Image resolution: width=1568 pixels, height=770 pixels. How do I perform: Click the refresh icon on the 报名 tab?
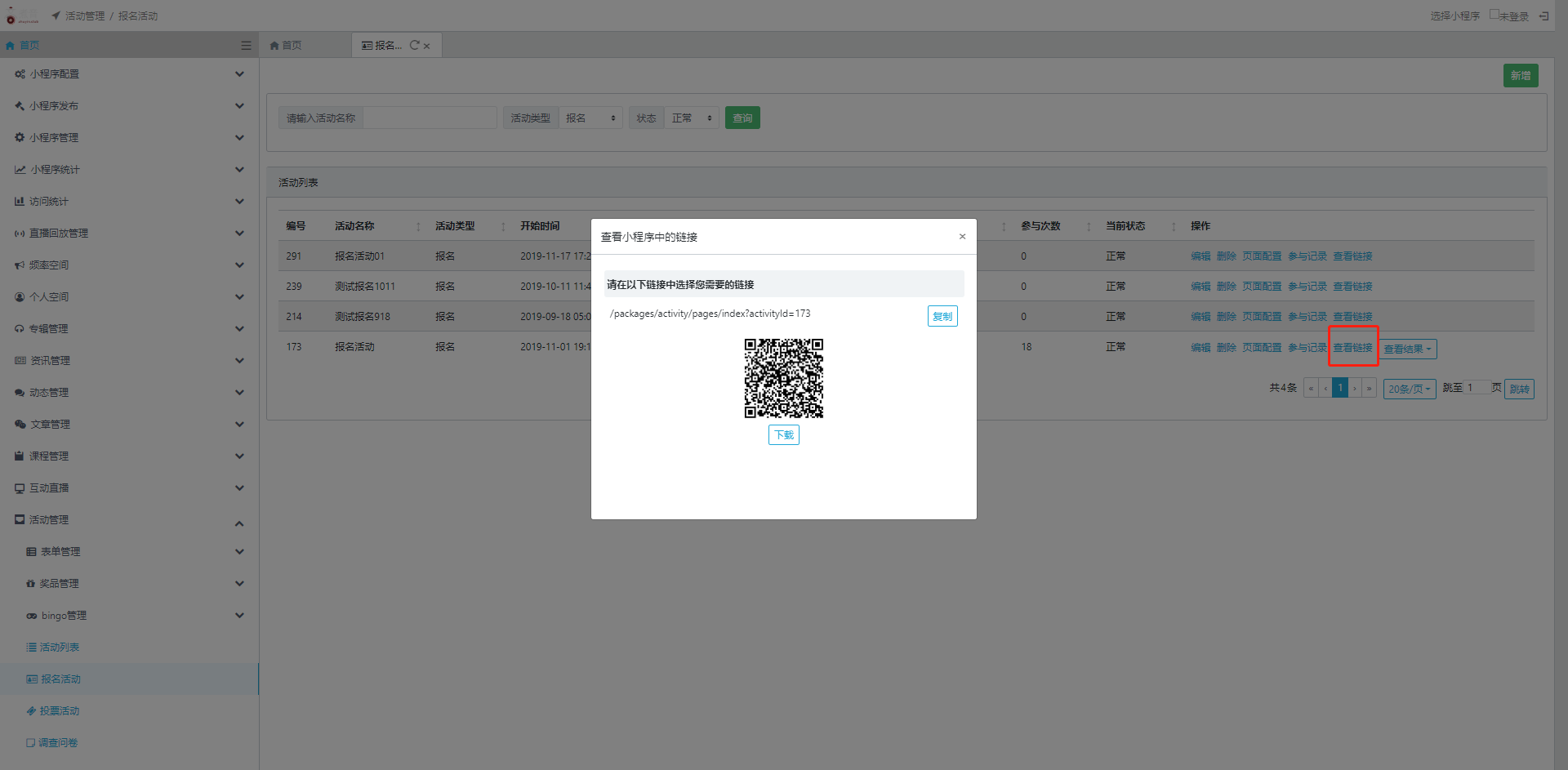click(414, 46)
